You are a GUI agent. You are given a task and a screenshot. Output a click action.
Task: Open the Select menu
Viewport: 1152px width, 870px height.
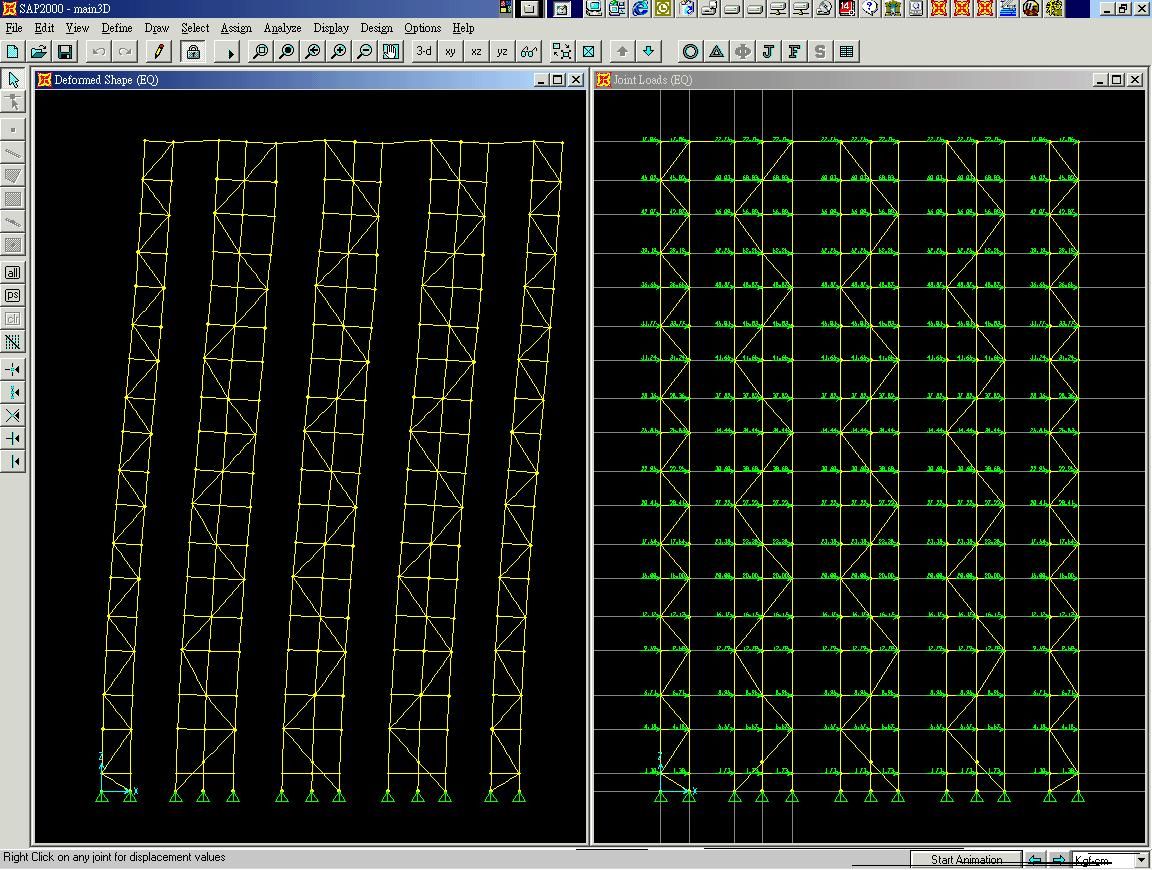pos(195,28)
